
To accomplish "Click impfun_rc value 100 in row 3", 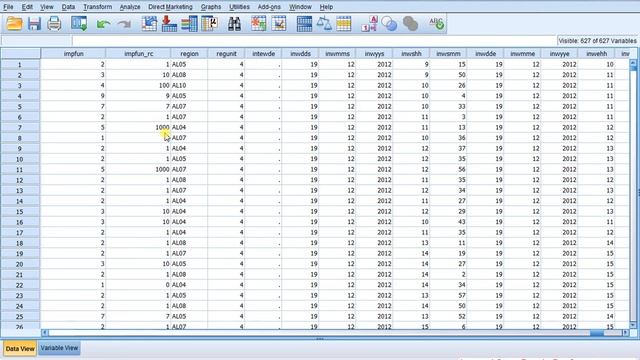I will tap(138, 85).
